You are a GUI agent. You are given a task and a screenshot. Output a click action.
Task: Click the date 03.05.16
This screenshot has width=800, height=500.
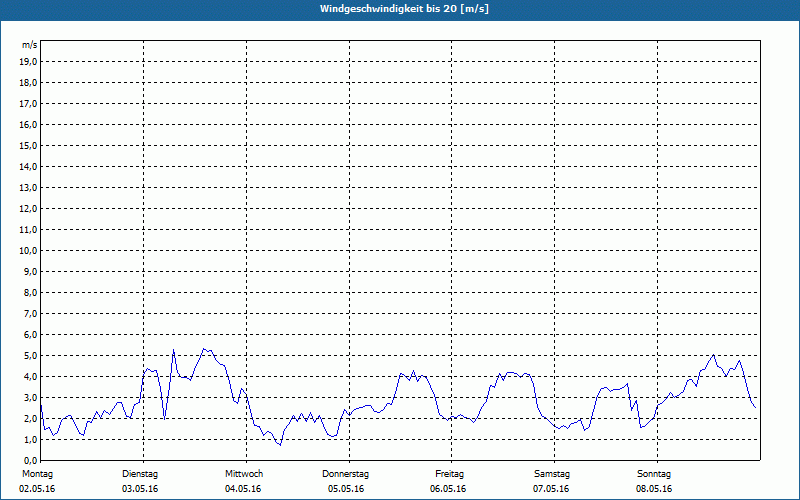pos(140,489)
